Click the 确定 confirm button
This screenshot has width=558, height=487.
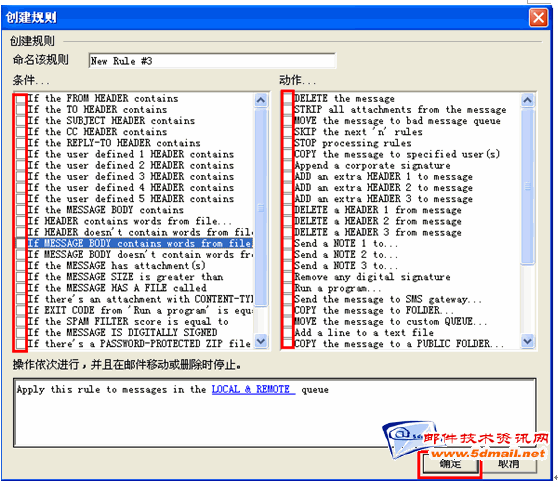(x=450, y=464)
